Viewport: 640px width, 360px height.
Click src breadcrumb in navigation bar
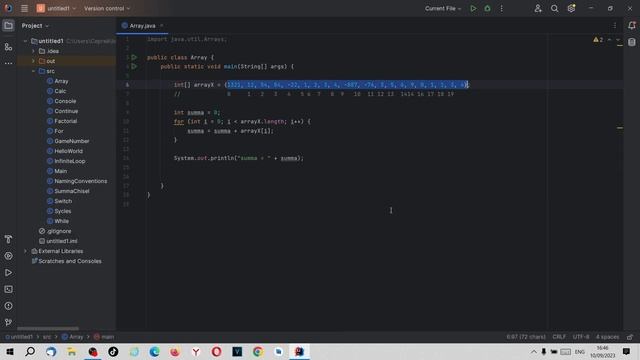pyautogui.click(x=47, y=337)
